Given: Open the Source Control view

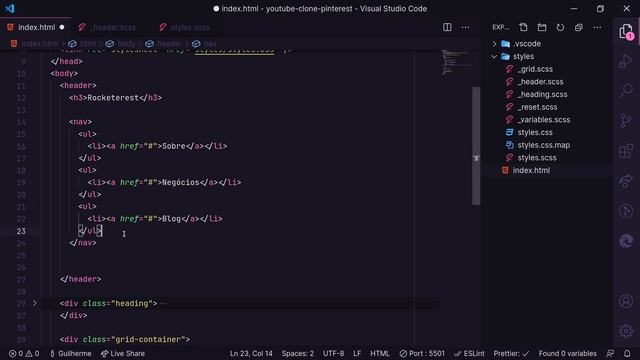Looking at the screenshot, I should click(626, 120).
